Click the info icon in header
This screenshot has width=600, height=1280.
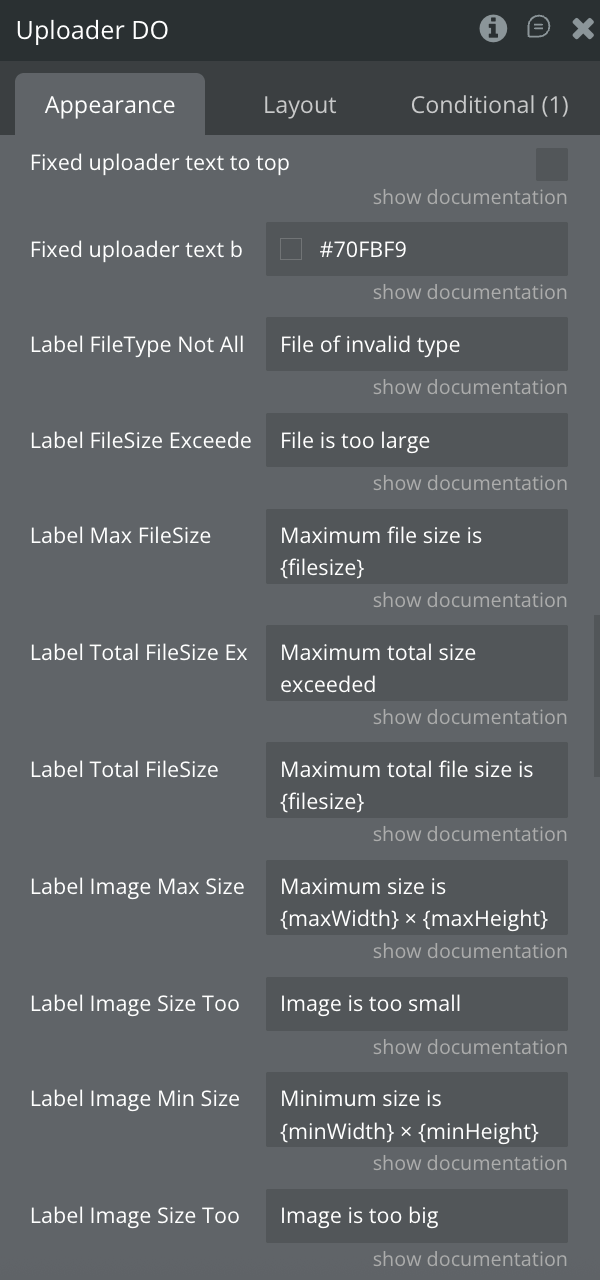pyautogui.click(x=493, y=28)
